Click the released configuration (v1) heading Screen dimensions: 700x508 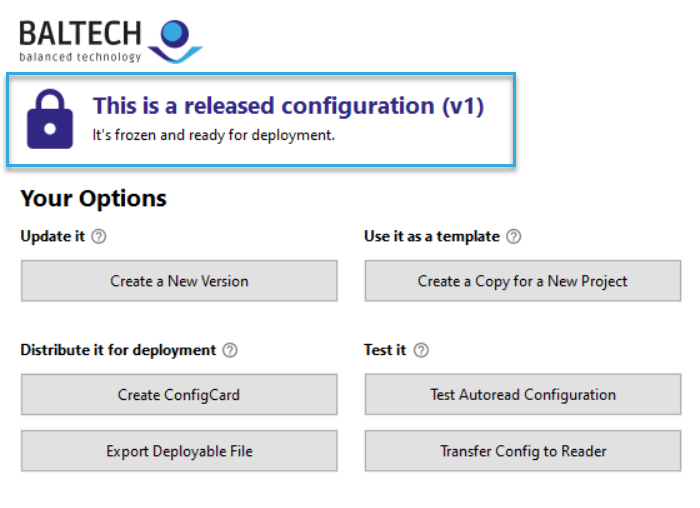click(288, 106)
